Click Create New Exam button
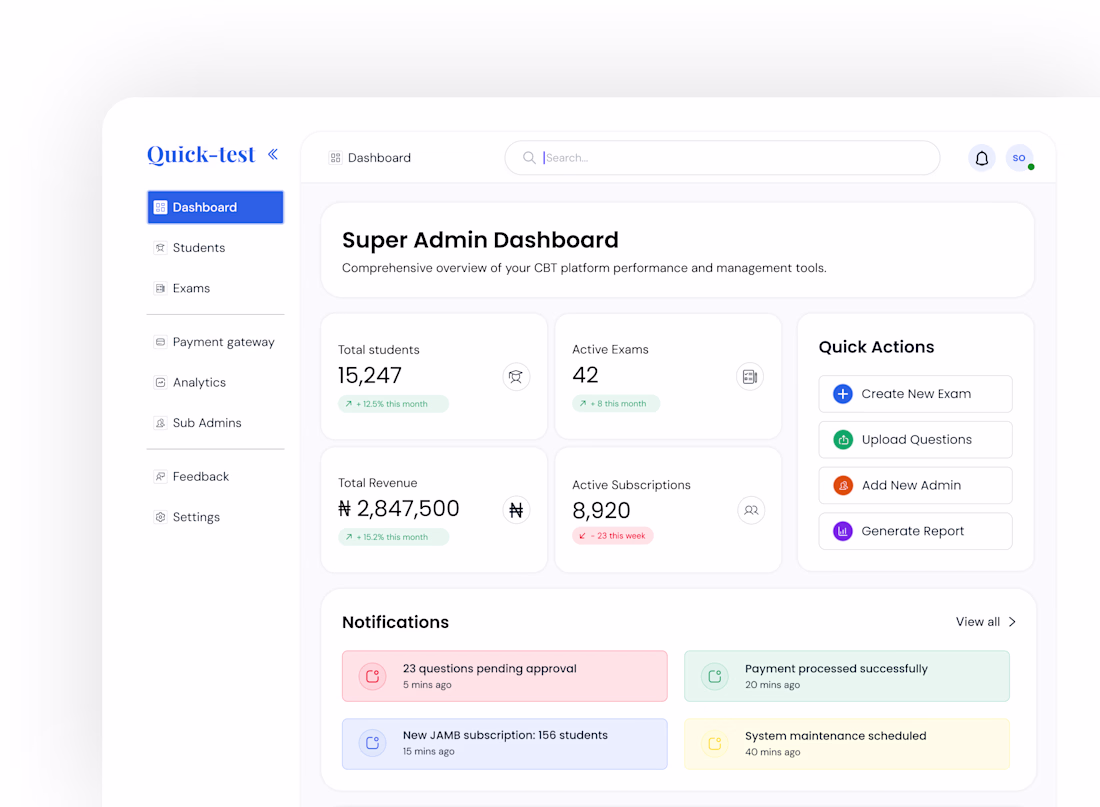The height and width of the screenshot is (807, 1100). pos(915,394)
